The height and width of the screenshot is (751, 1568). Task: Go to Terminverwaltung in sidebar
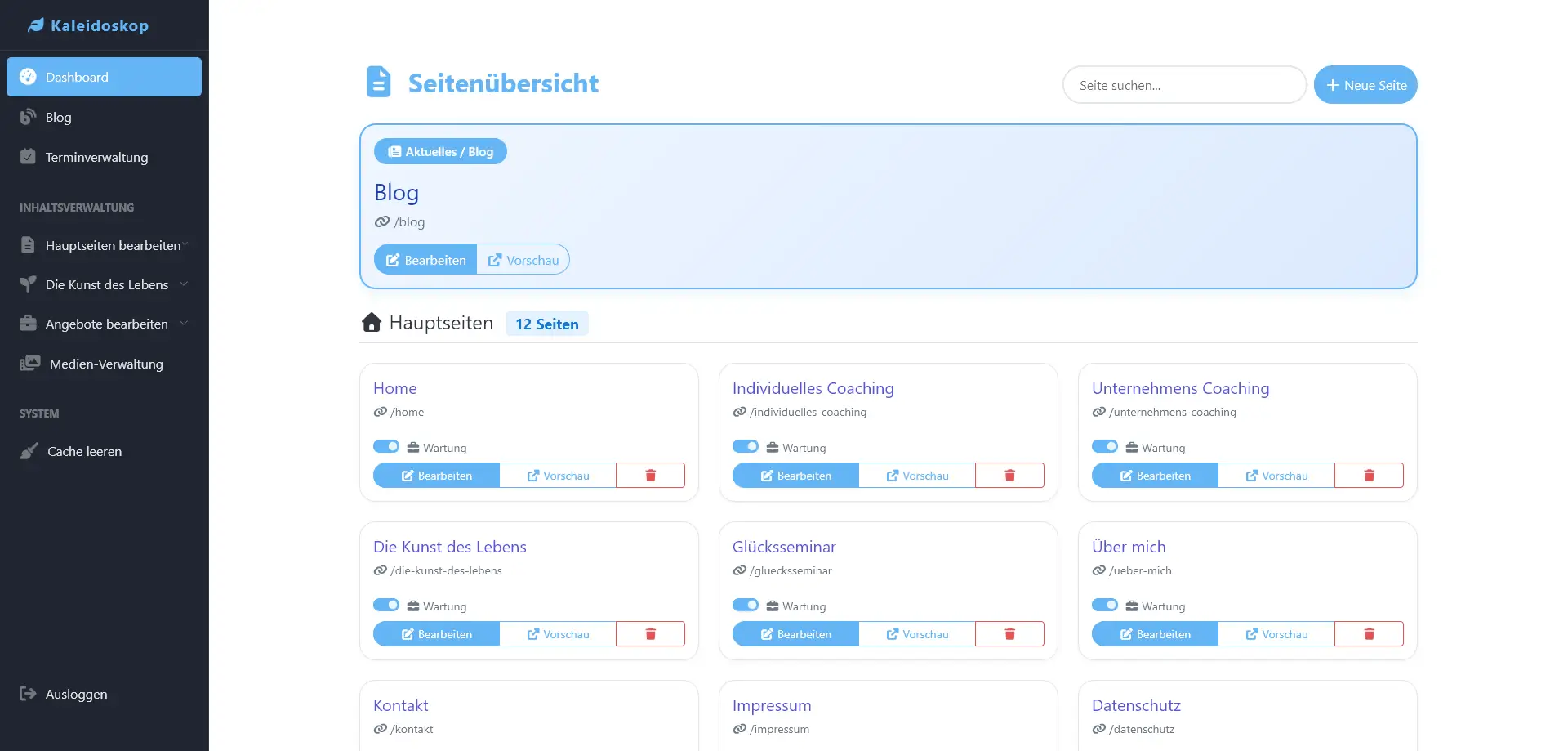(x=96, y=157)
